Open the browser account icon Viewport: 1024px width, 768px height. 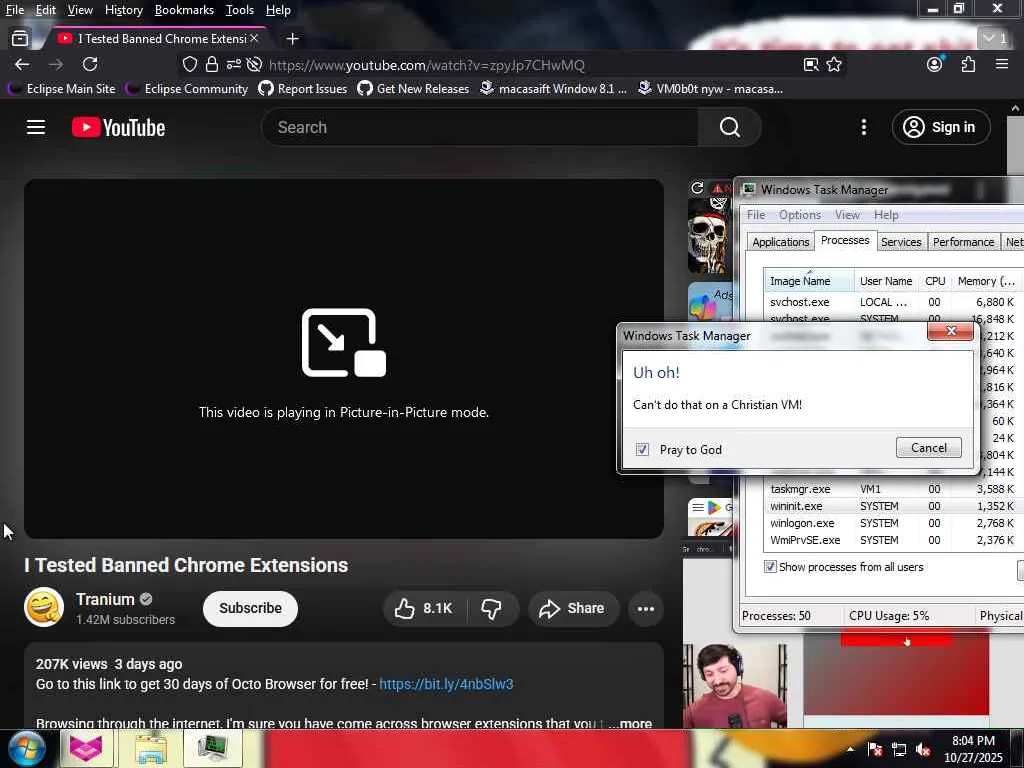[x=935, y=64]
